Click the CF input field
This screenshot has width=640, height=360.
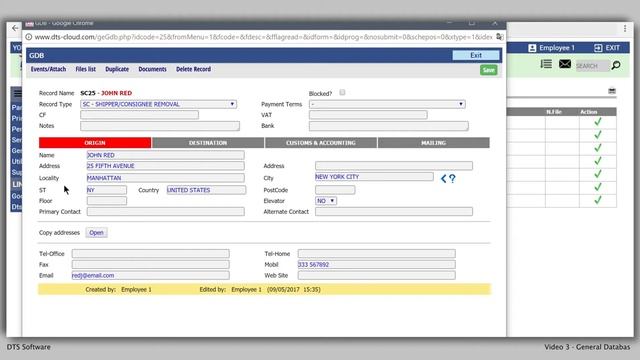point(140,115)
